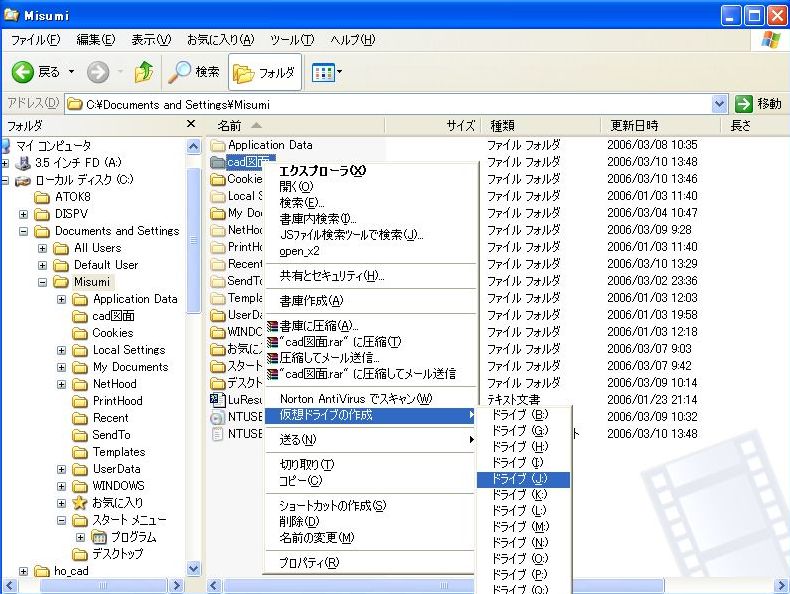This screenshot has width=790, height=594.
Task: Select the first NTUSE file icon in list
Action: (x=218, y=417)
